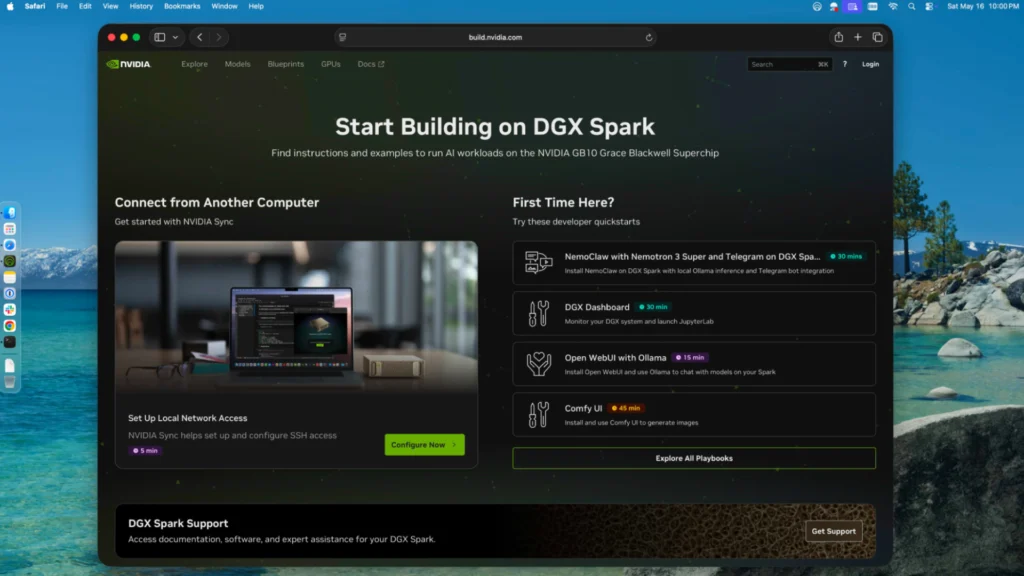Click the Set Up Local Network Access heading
Viewport: 1024px width, 576px height.
click(187, 418)
